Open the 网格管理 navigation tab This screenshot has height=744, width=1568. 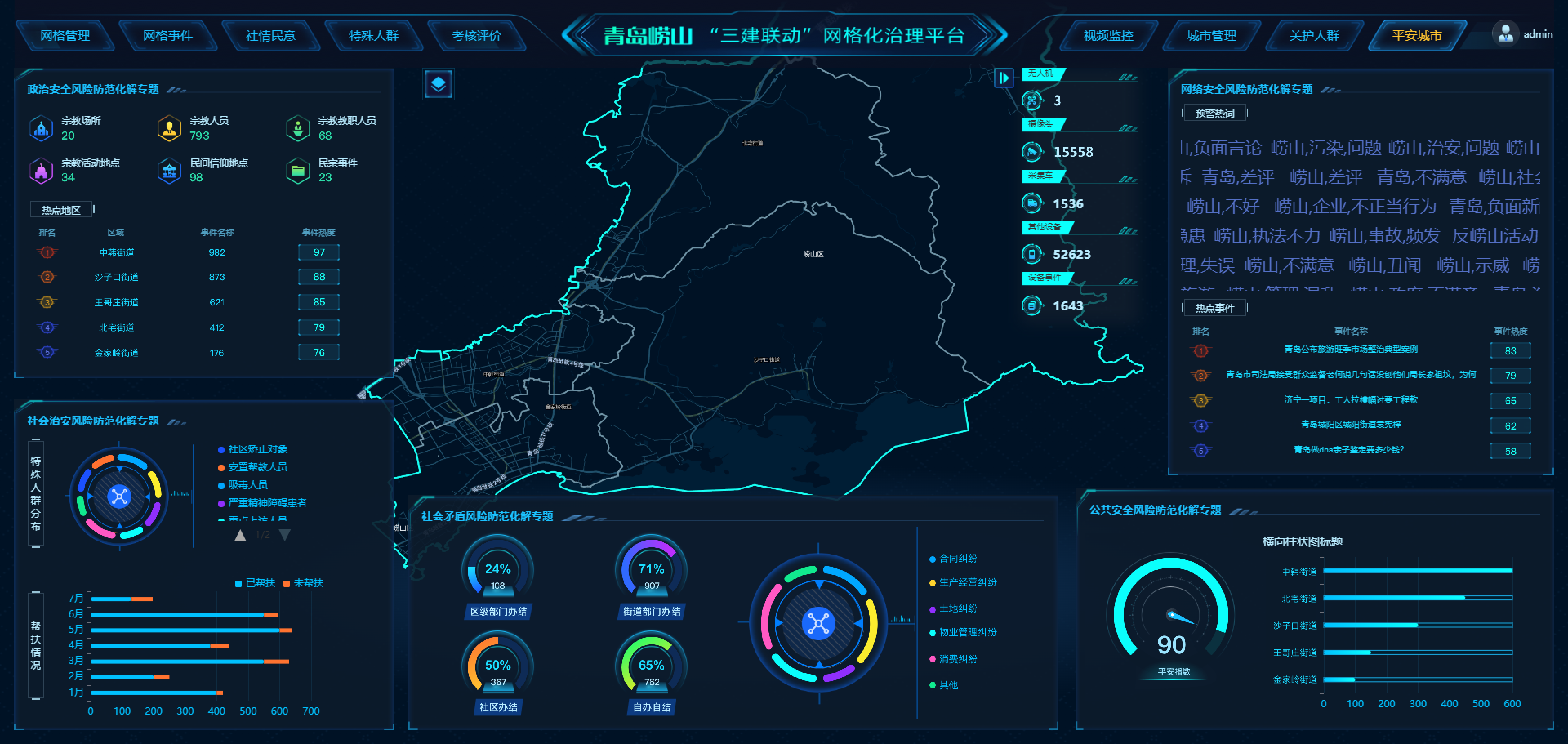pyautogui.click(x=65, y=36)
